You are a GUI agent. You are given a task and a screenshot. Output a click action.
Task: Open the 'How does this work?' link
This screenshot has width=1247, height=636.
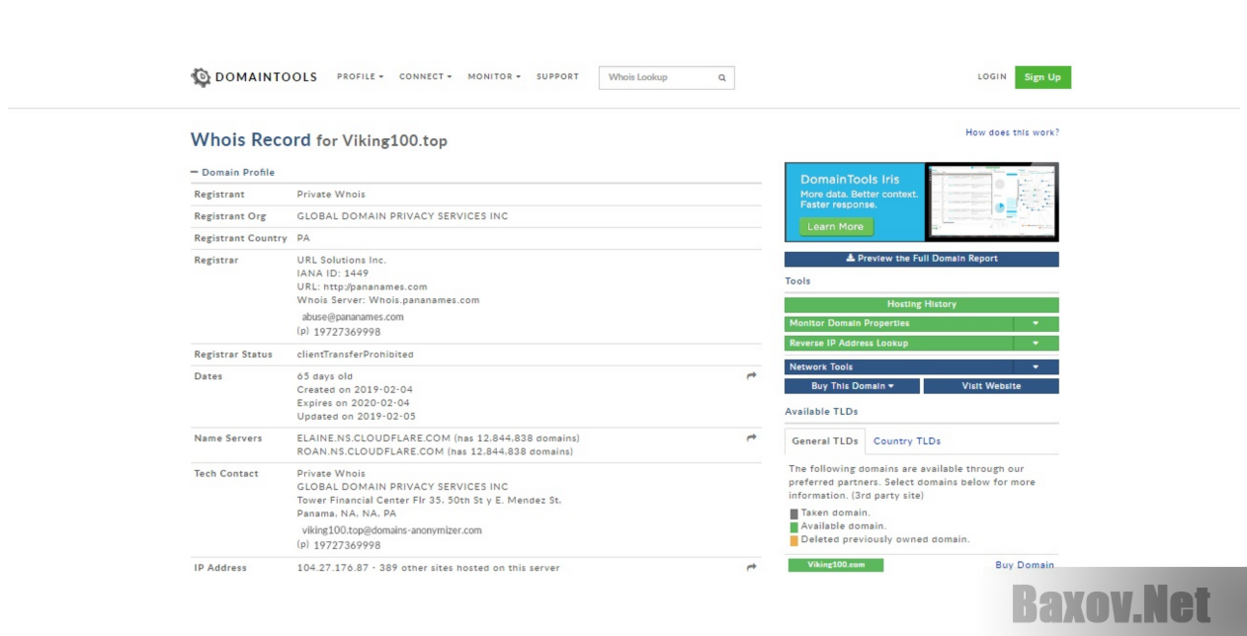click(x=1012, y=132)
